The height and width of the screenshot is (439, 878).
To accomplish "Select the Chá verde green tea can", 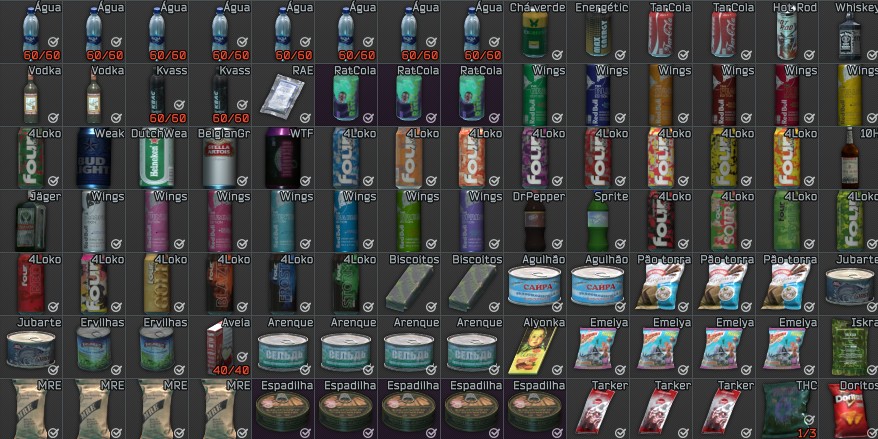I will pos(535,32).
